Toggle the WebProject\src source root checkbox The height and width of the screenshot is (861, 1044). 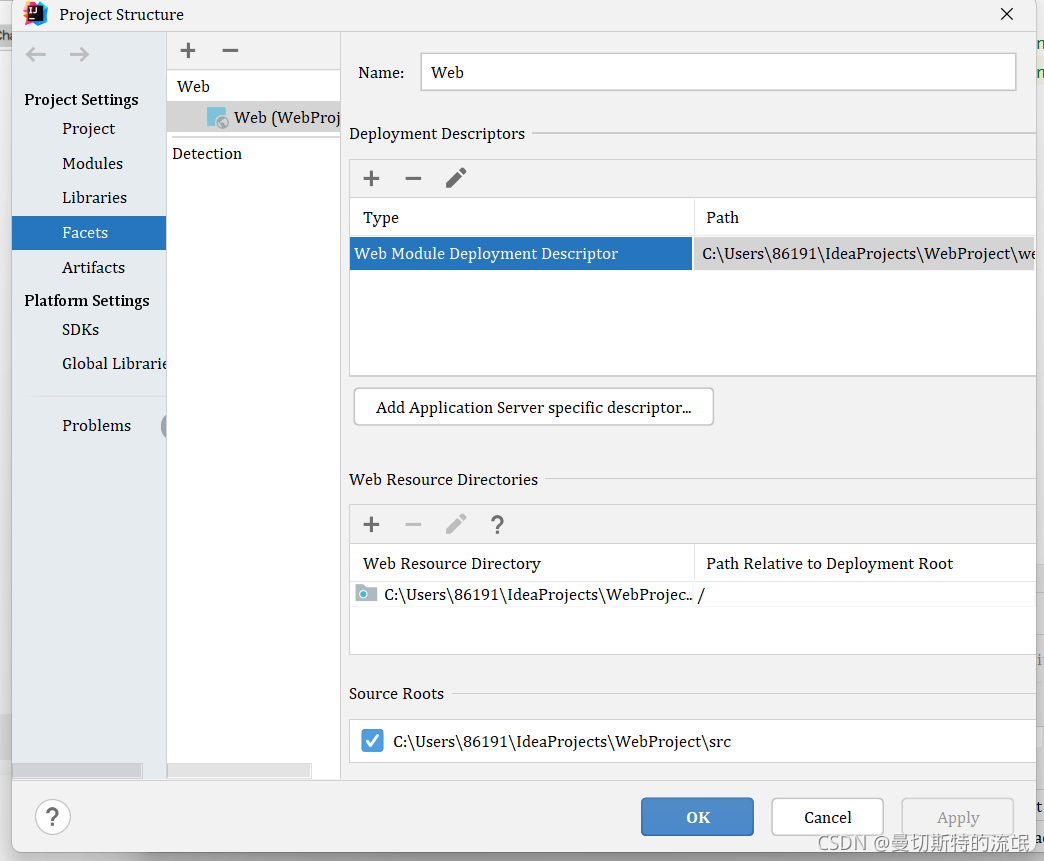372,741
